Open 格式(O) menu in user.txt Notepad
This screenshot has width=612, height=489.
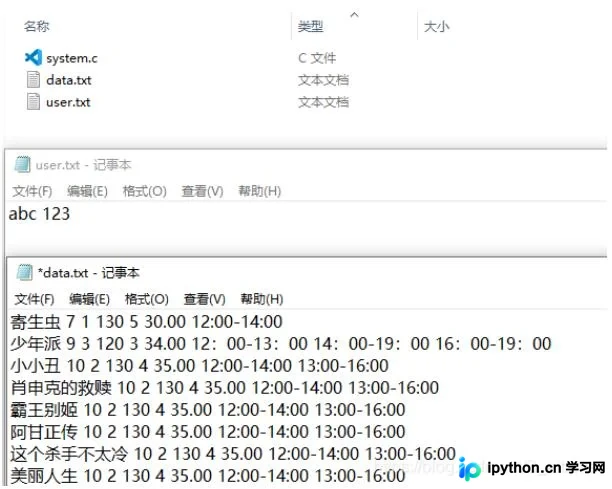click(144, 191)
